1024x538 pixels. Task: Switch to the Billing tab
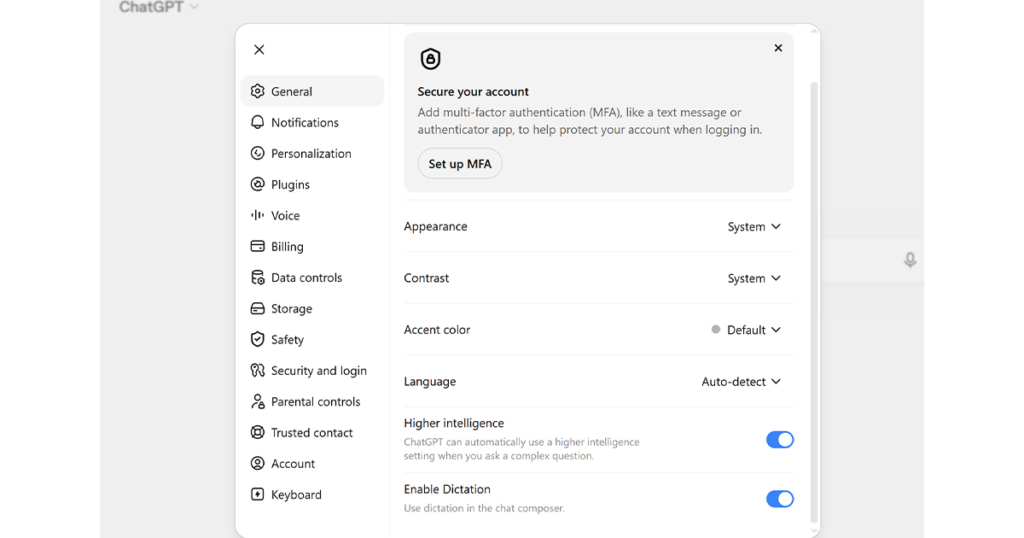[x=312, y=246]
